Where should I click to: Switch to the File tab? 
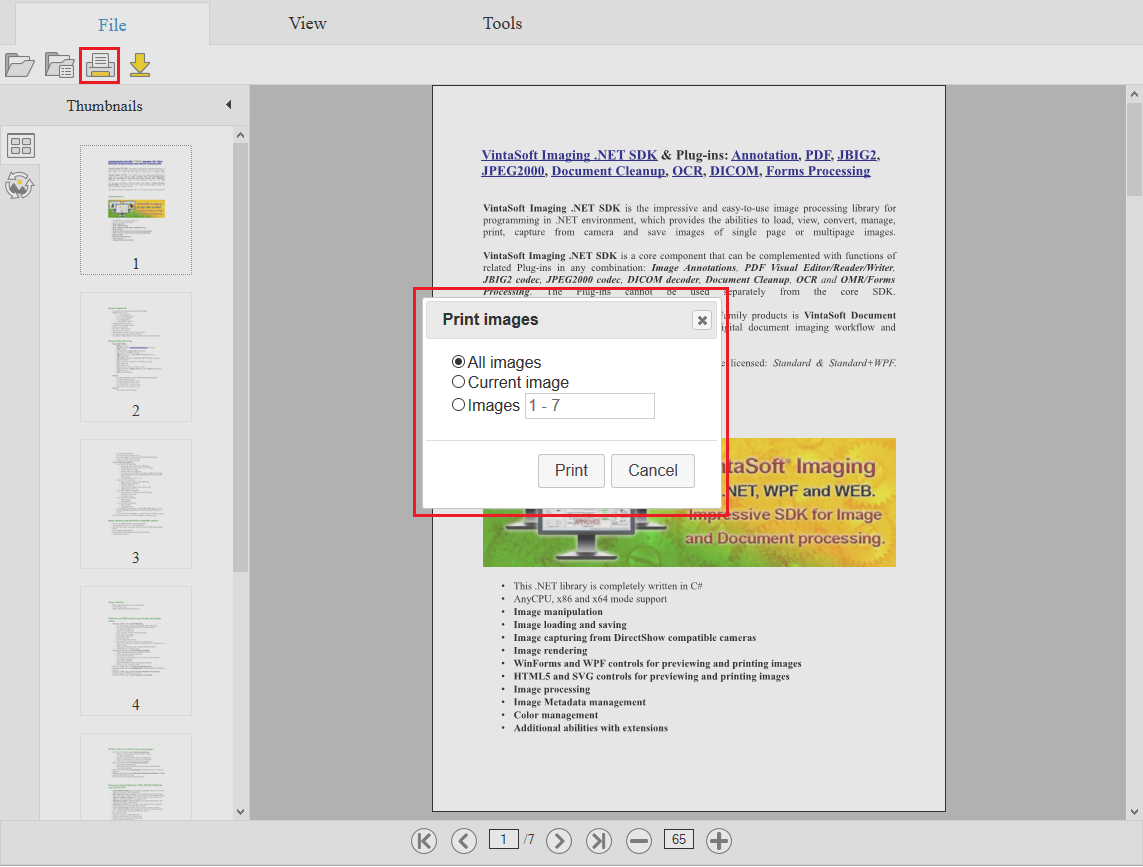pos(112,24)
